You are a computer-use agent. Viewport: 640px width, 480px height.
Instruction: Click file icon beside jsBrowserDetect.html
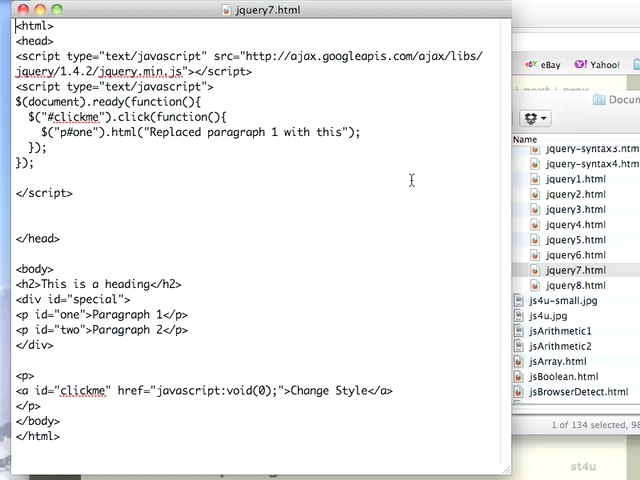518,391
